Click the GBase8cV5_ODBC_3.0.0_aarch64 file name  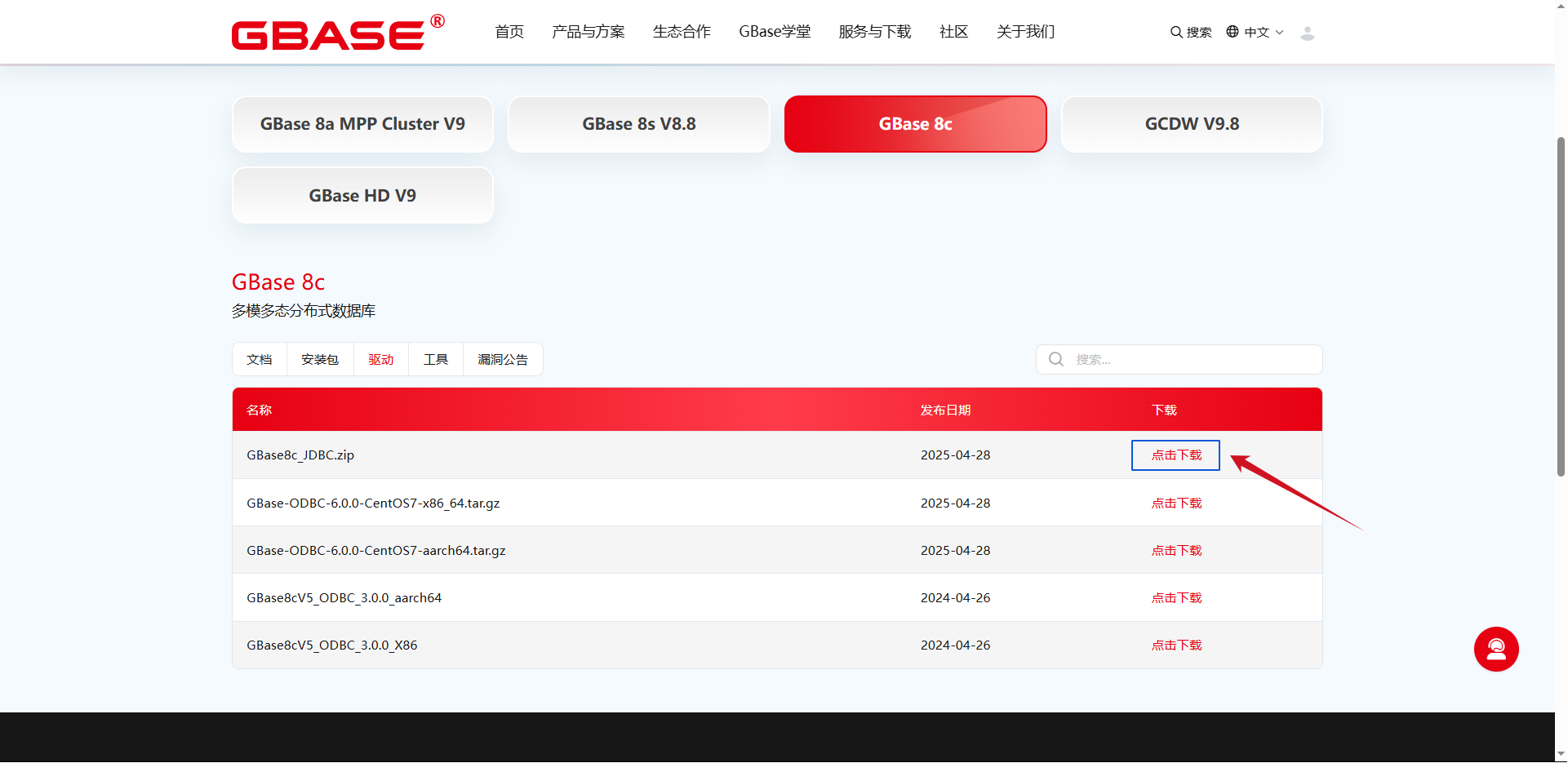(344, 598)
